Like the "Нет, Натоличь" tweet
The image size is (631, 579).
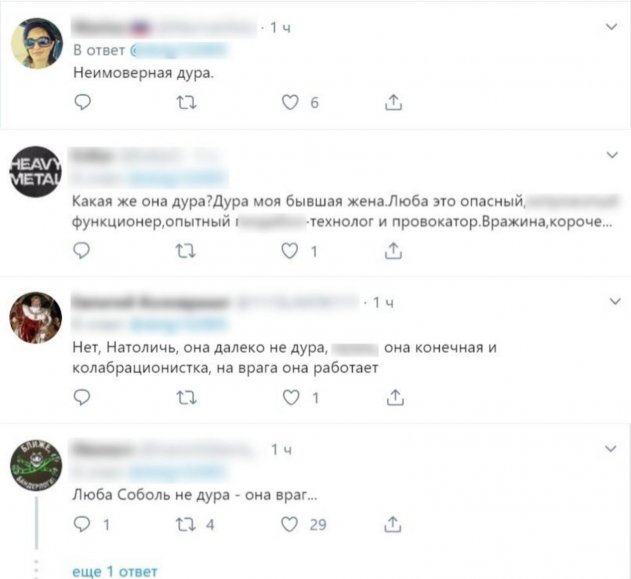tap(291, 398)
